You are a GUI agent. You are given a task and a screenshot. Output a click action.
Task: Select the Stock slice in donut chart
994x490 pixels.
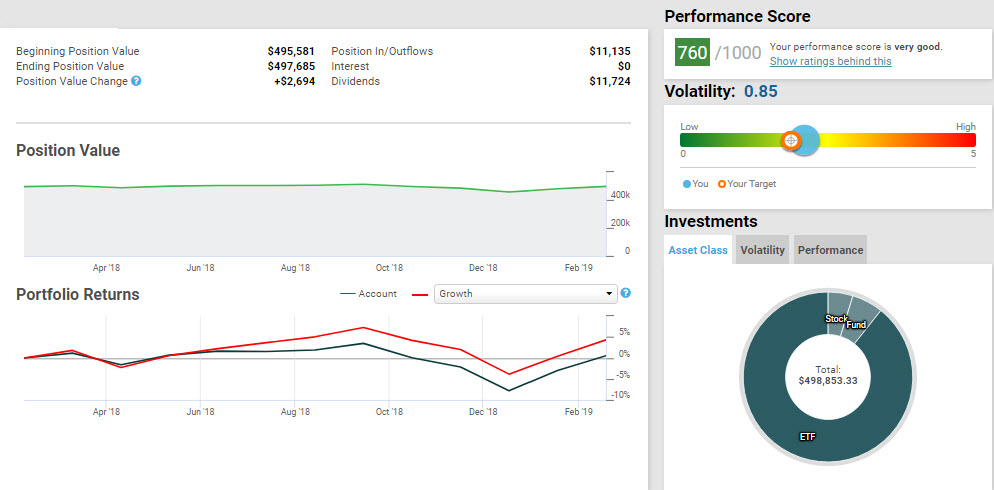point(837,308)
